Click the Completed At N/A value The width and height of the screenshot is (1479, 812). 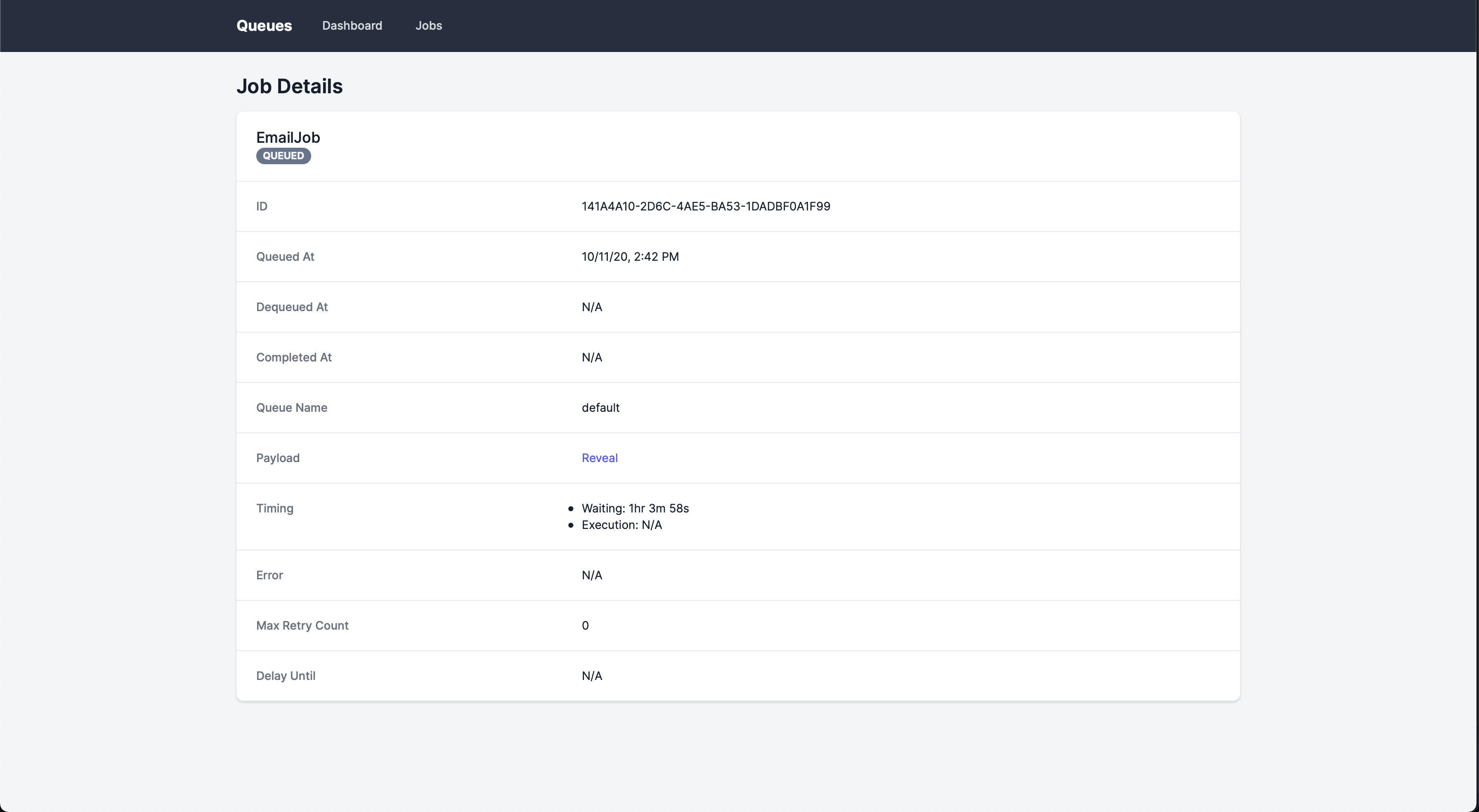click(591, 357)
